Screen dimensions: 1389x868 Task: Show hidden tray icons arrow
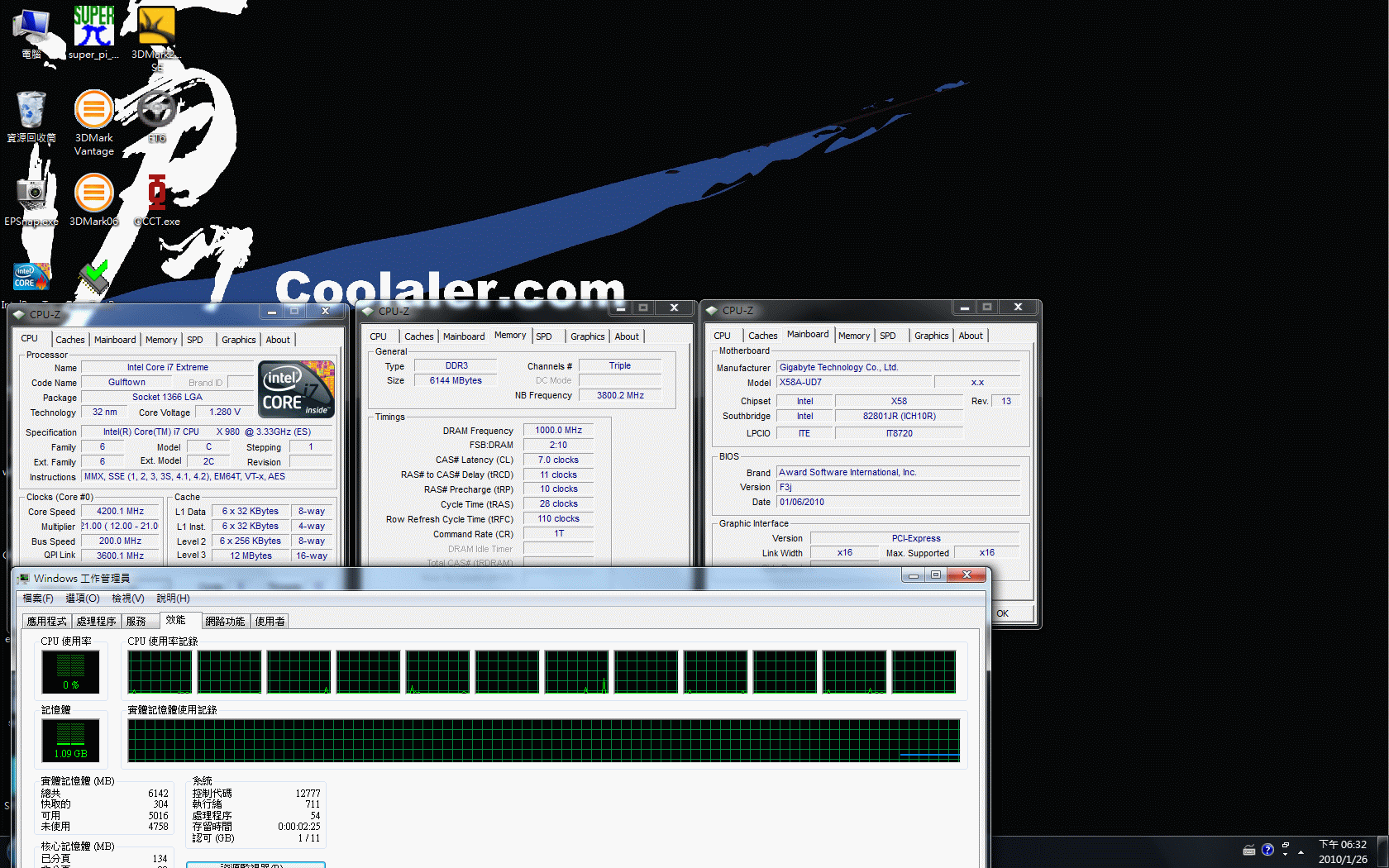(1301, 851)
